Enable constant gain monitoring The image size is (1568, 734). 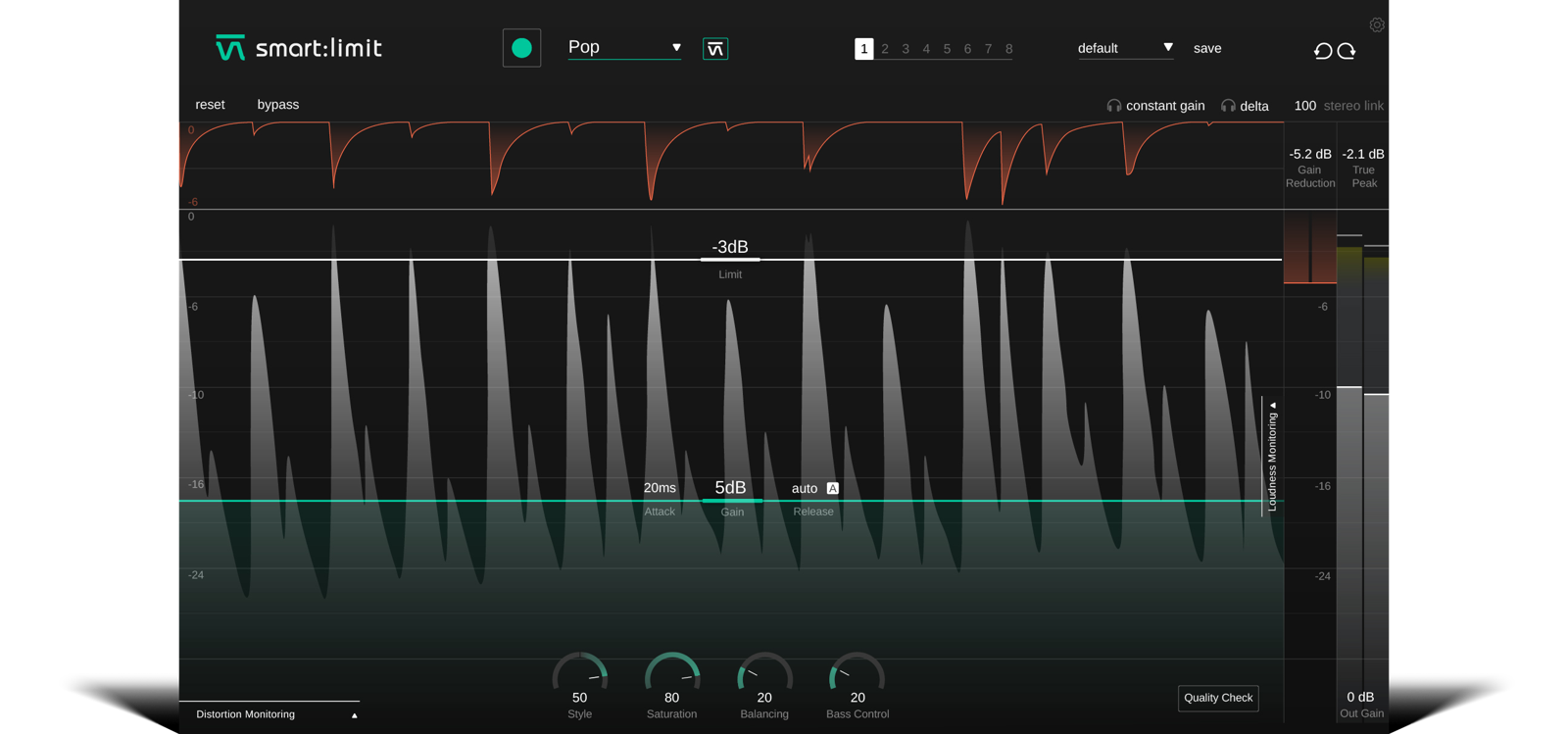pos(1165,106)
